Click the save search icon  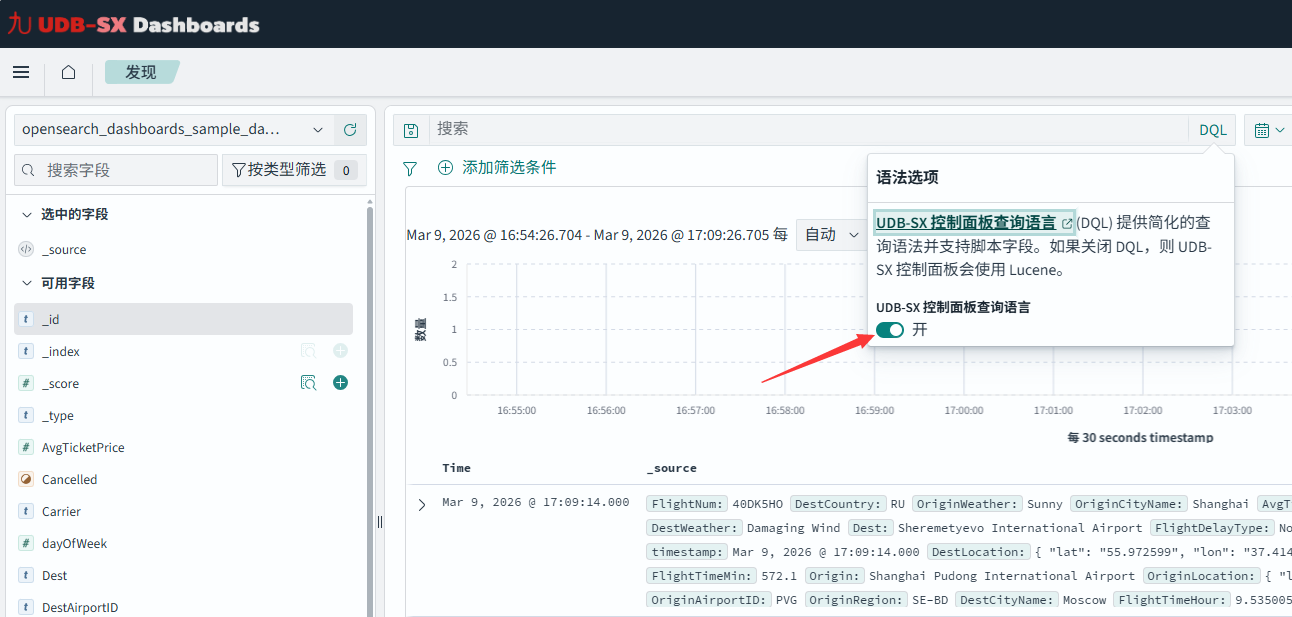[x=410, y=129]
